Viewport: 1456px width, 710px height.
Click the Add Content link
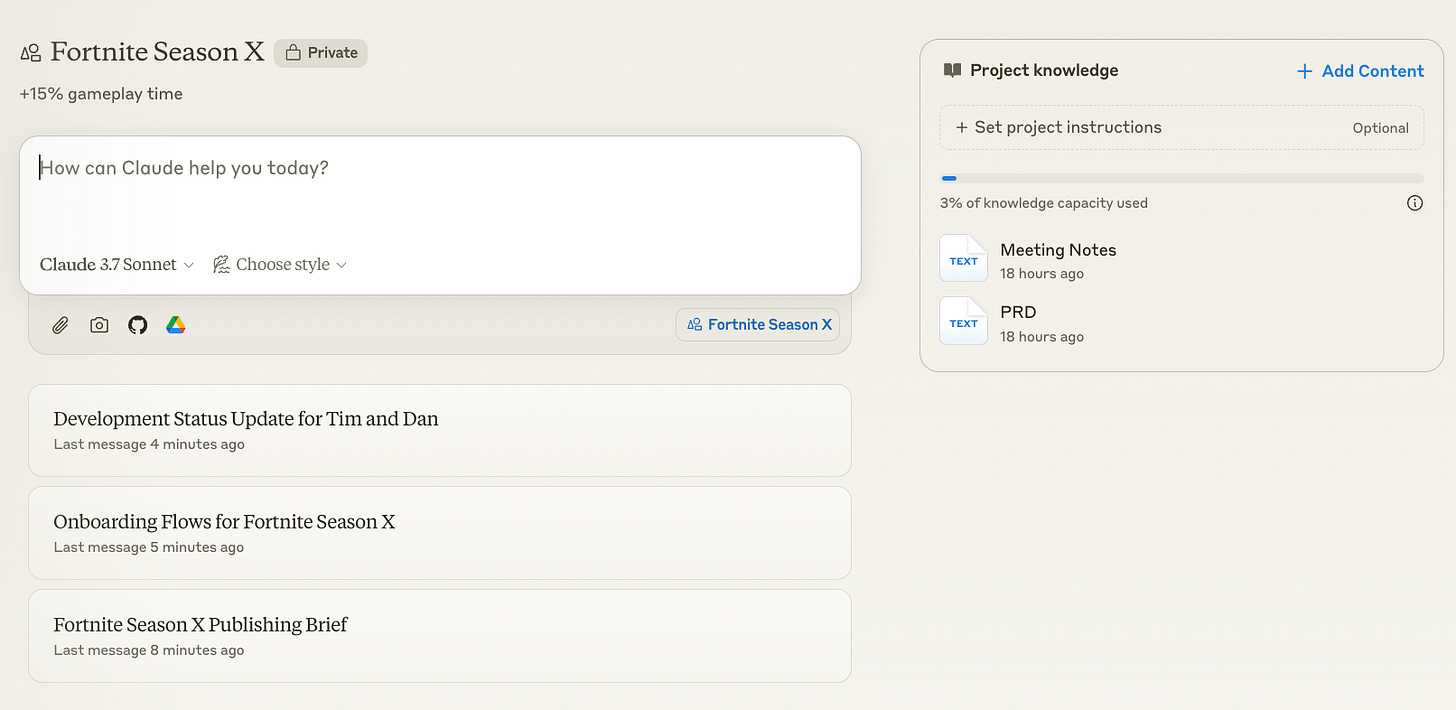[1360, 71]
